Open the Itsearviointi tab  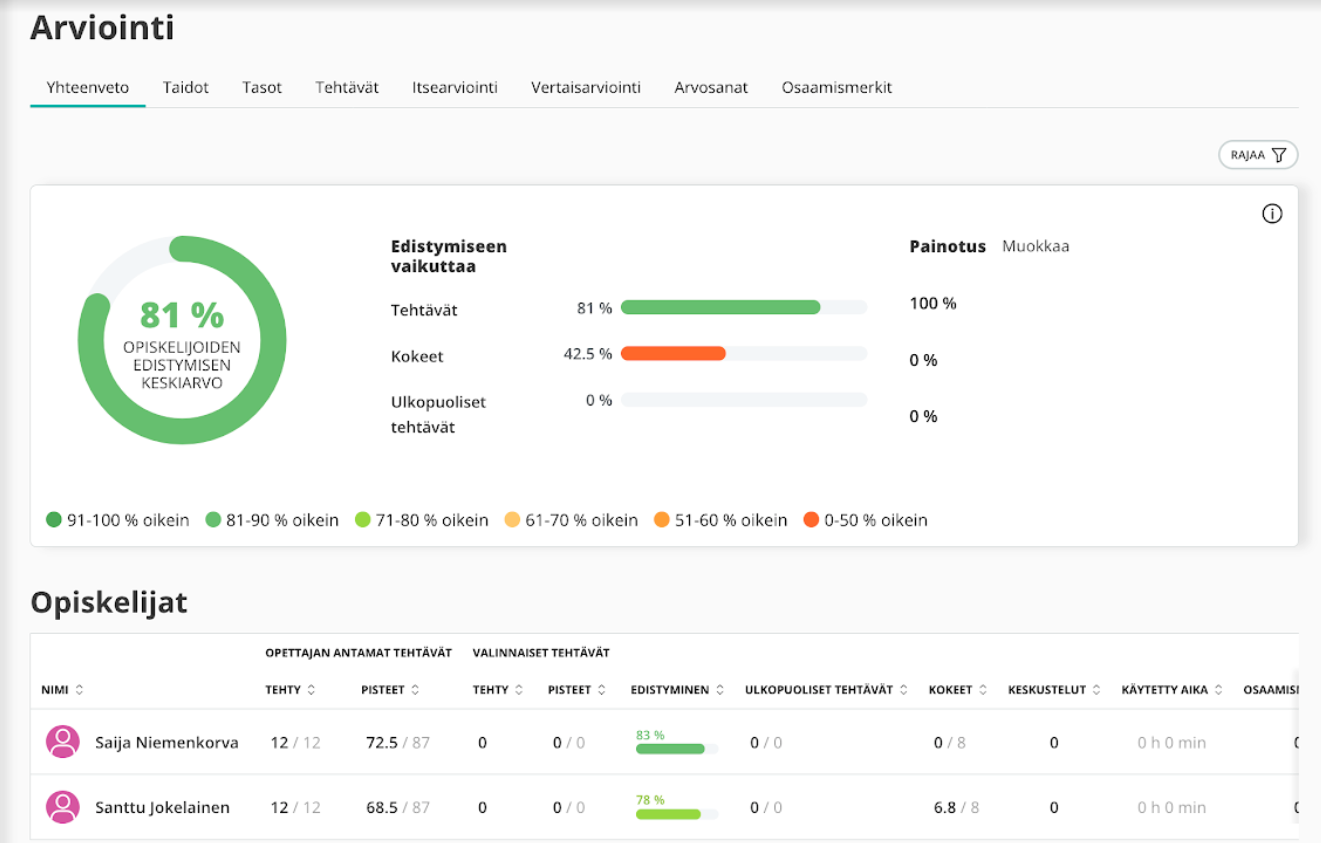pos(454,88)
